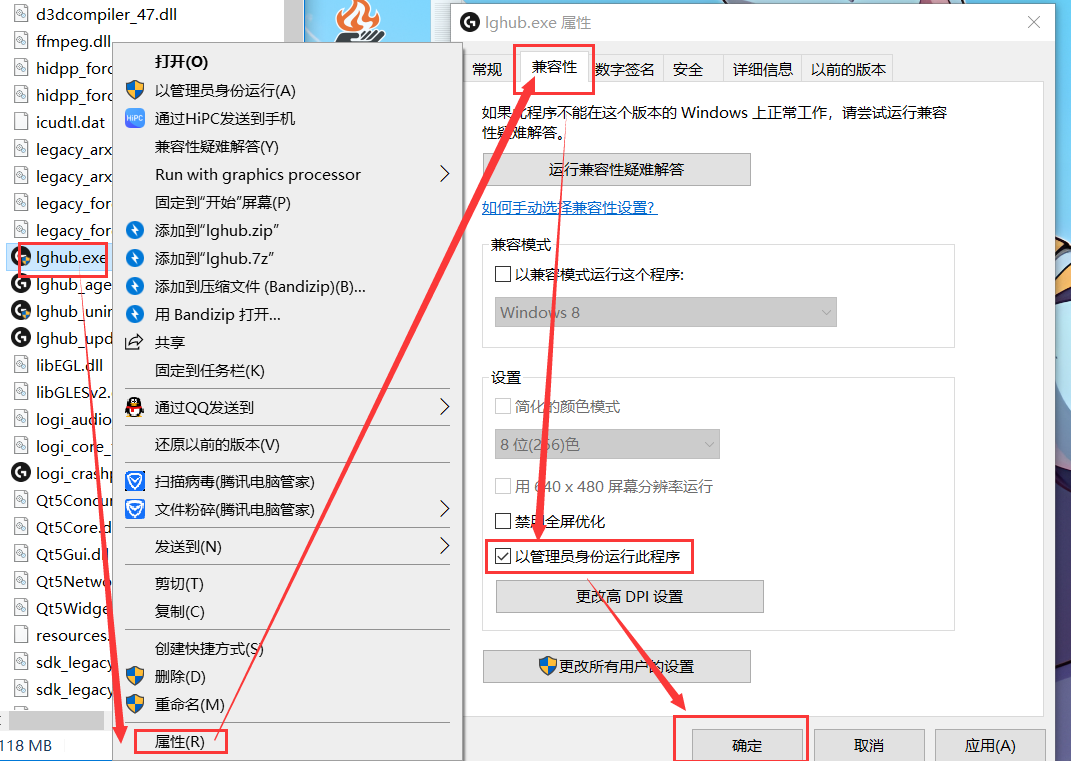Expand the 发送到(N) submenu arrow
1071x761 pixels.
click(x=445, y=546)
